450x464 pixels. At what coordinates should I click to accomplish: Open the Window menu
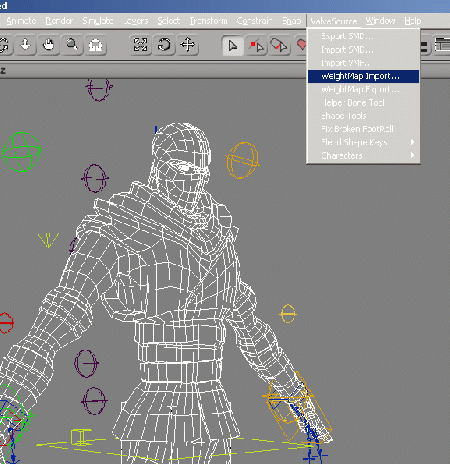(x=380, y=21)
